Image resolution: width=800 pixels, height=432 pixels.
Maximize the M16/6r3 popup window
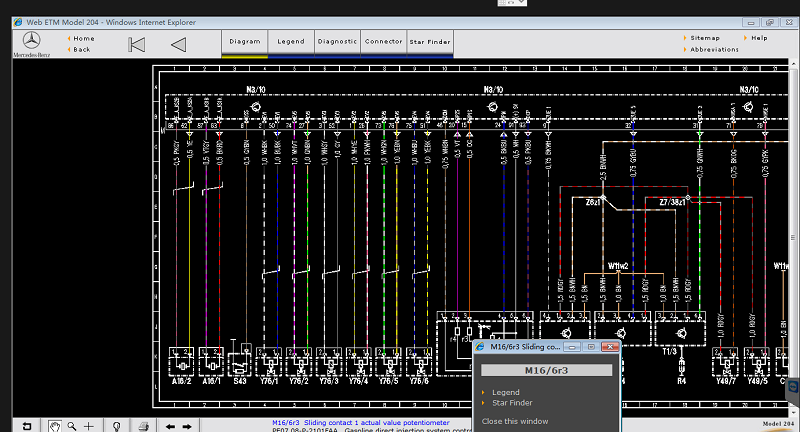click(591, 347)
